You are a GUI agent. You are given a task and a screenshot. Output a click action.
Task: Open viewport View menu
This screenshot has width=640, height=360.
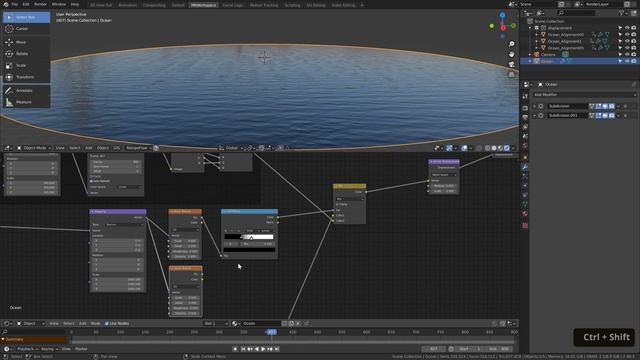(60, 148)
